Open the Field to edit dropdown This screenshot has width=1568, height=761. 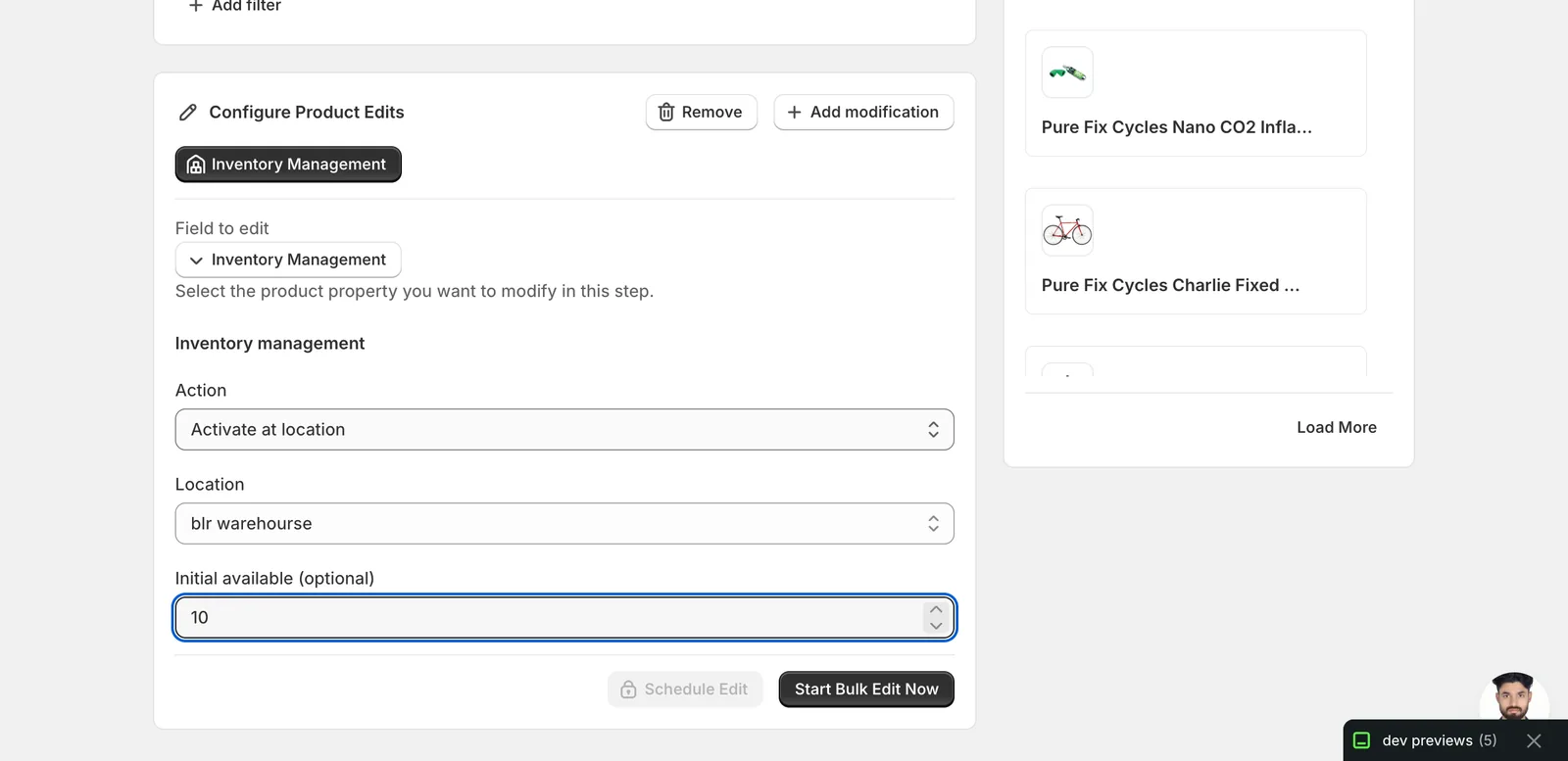[x=288, y=260]
